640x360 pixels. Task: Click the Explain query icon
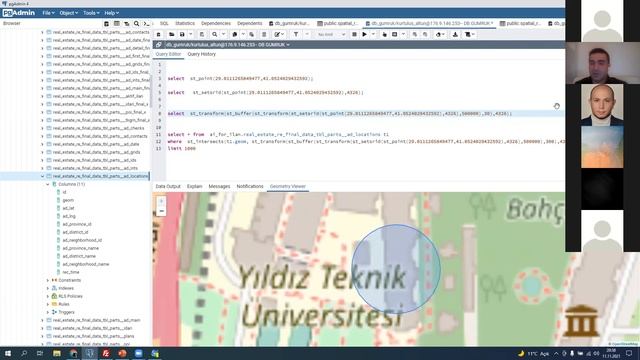(384, 35)
